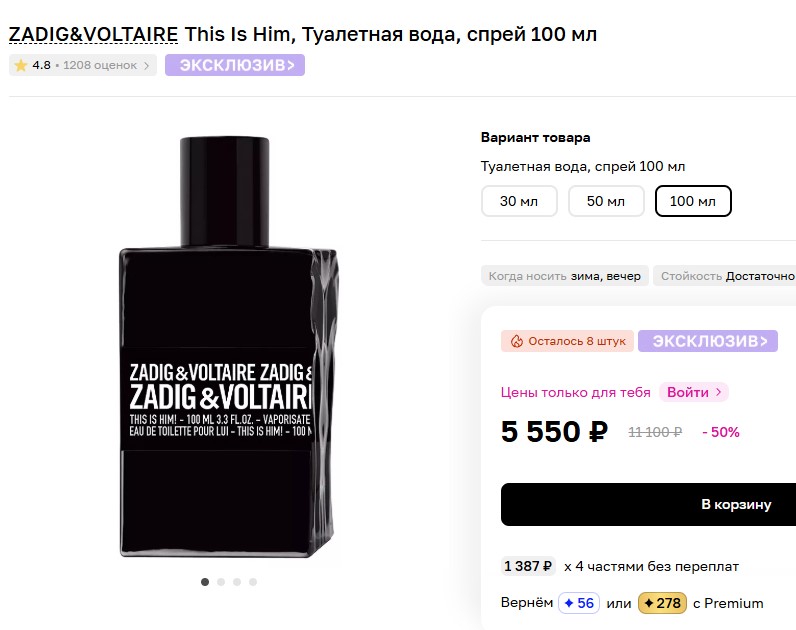Click the 'Войти' login button
Image resolution: width=796 pixels, height=630 pixels.
[694, 392]
